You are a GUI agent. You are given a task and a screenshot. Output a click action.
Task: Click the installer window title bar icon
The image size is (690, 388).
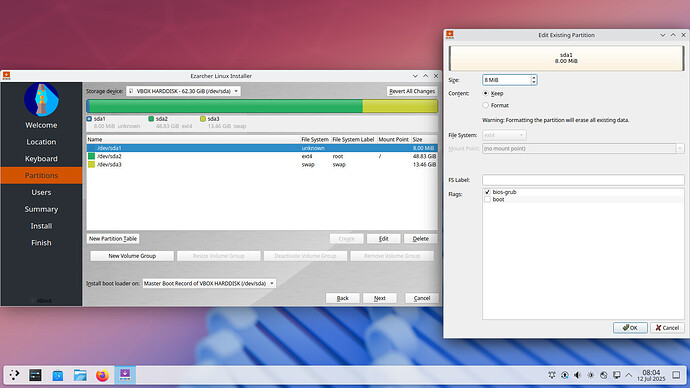pyautogui.click(x=7, y=76)
